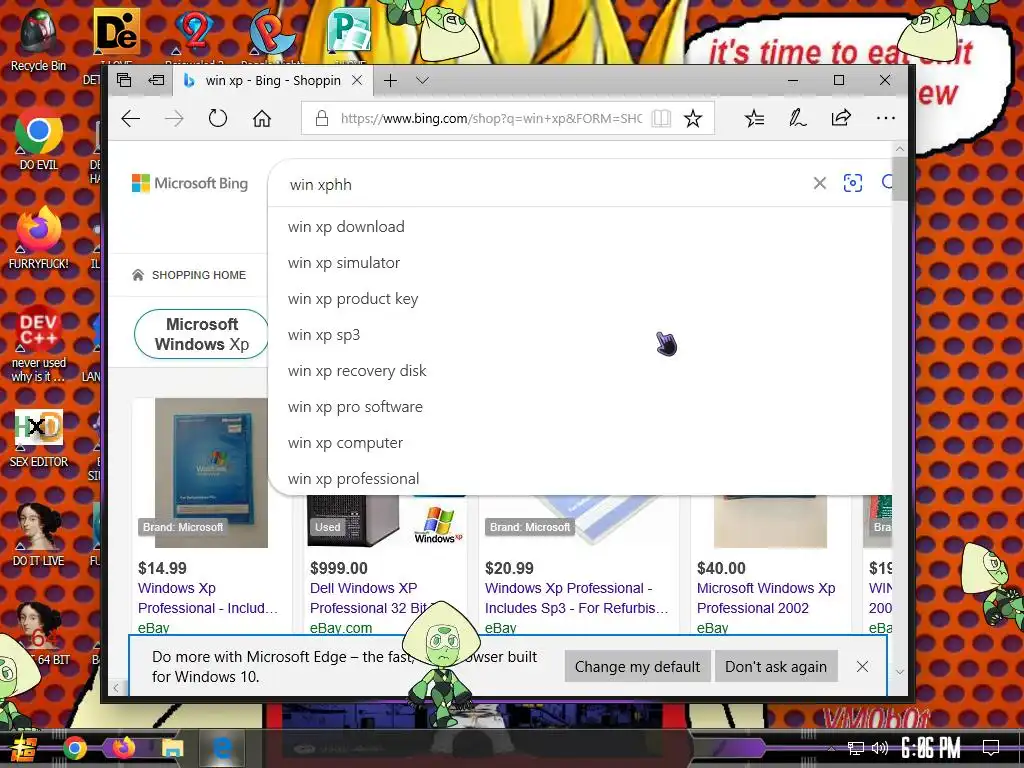This screenshot has height=768, width=1024.
Task: Open File Explorer from the taskbar
Action: [172, 748]
